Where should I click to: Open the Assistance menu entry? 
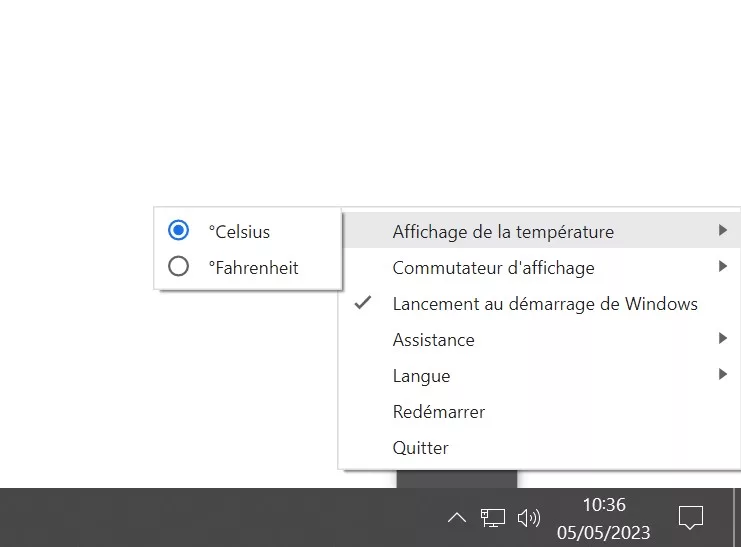pos(433,339)
